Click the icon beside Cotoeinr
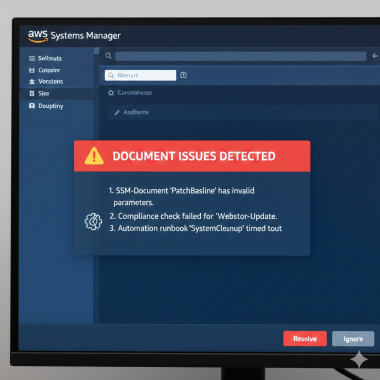 tap(32, 70)
